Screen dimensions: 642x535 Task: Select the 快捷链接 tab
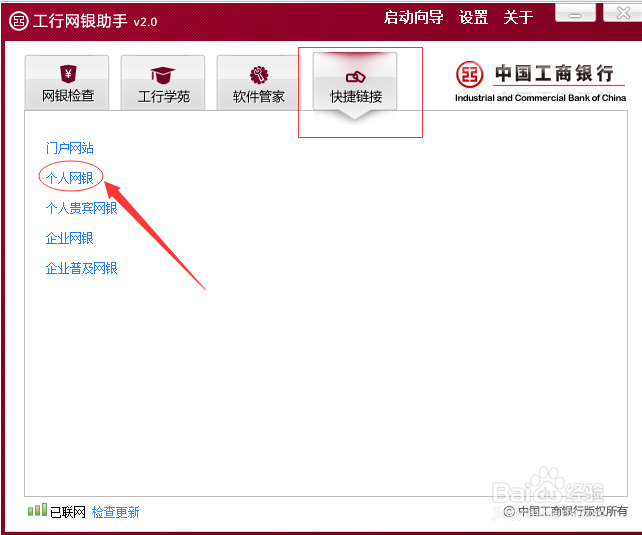355,81
